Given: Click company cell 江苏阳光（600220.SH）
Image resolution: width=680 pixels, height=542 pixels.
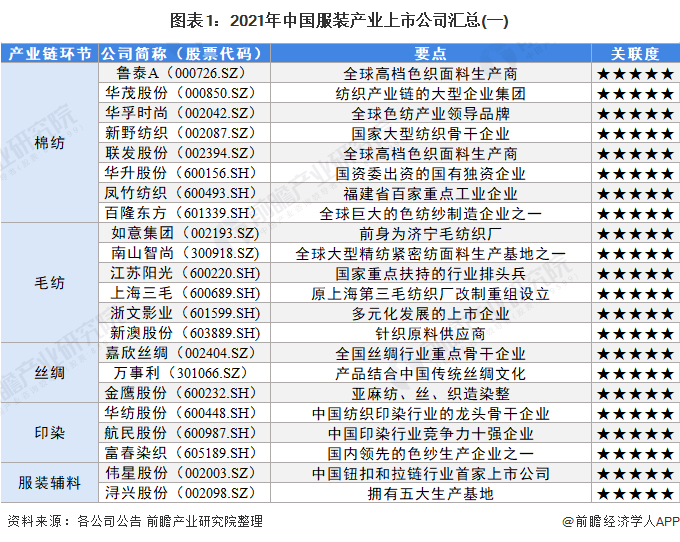Looking at the screenshot, I should 184,273.
